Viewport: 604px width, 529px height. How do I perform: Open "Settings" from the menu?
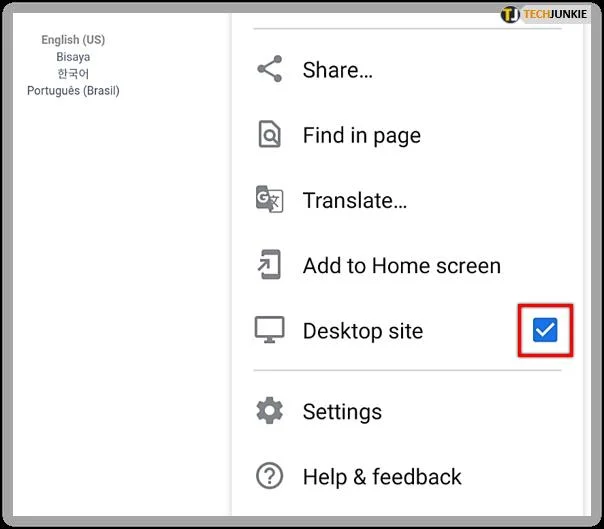(x=342, y=411)
